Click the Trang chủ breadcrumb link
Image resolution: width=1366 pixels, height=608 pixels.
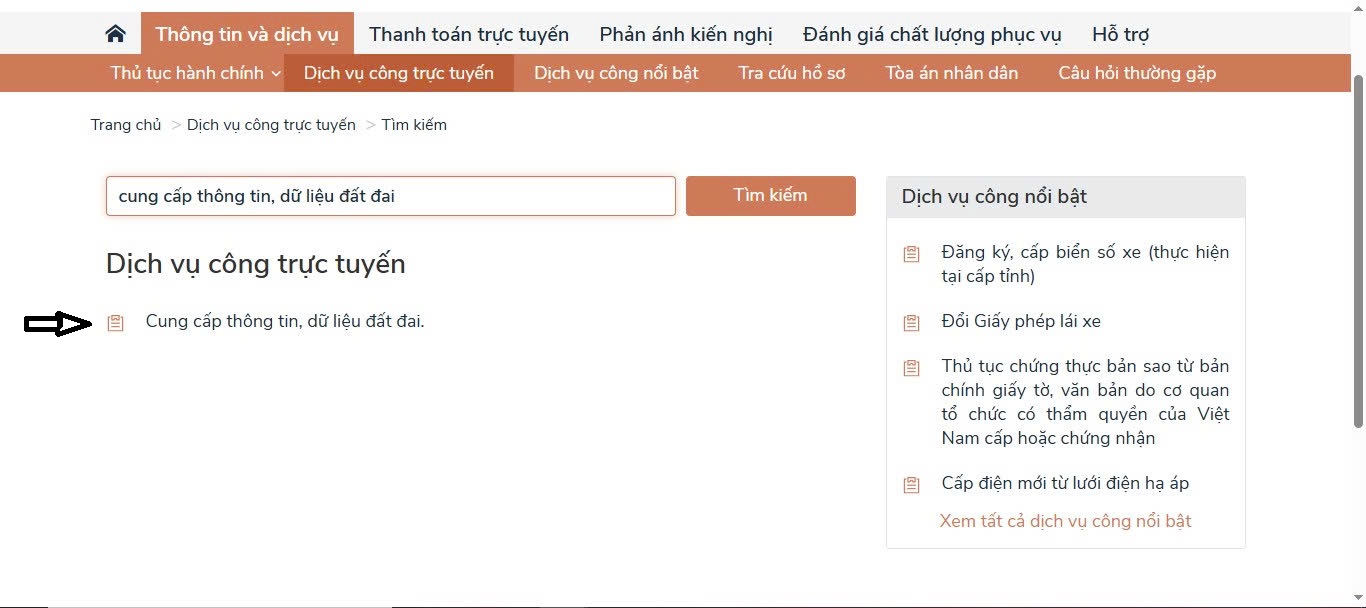click(x=126, y=125)
